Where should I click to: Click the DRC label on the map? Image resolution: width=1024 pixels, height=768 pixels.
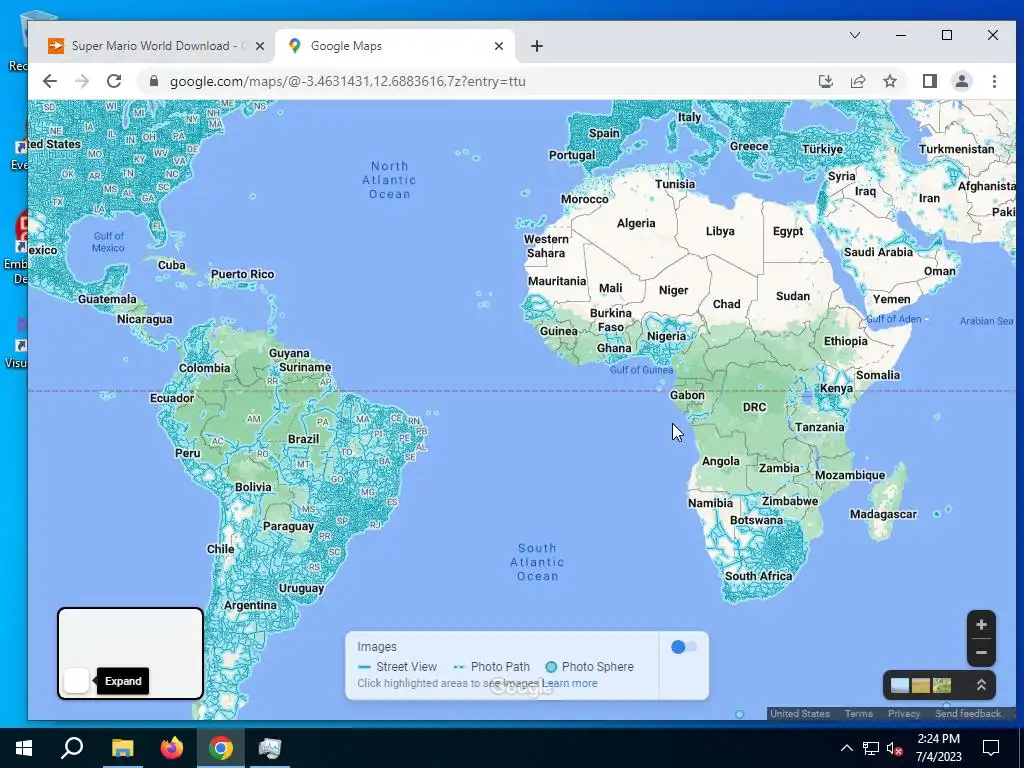coord(754,407)
